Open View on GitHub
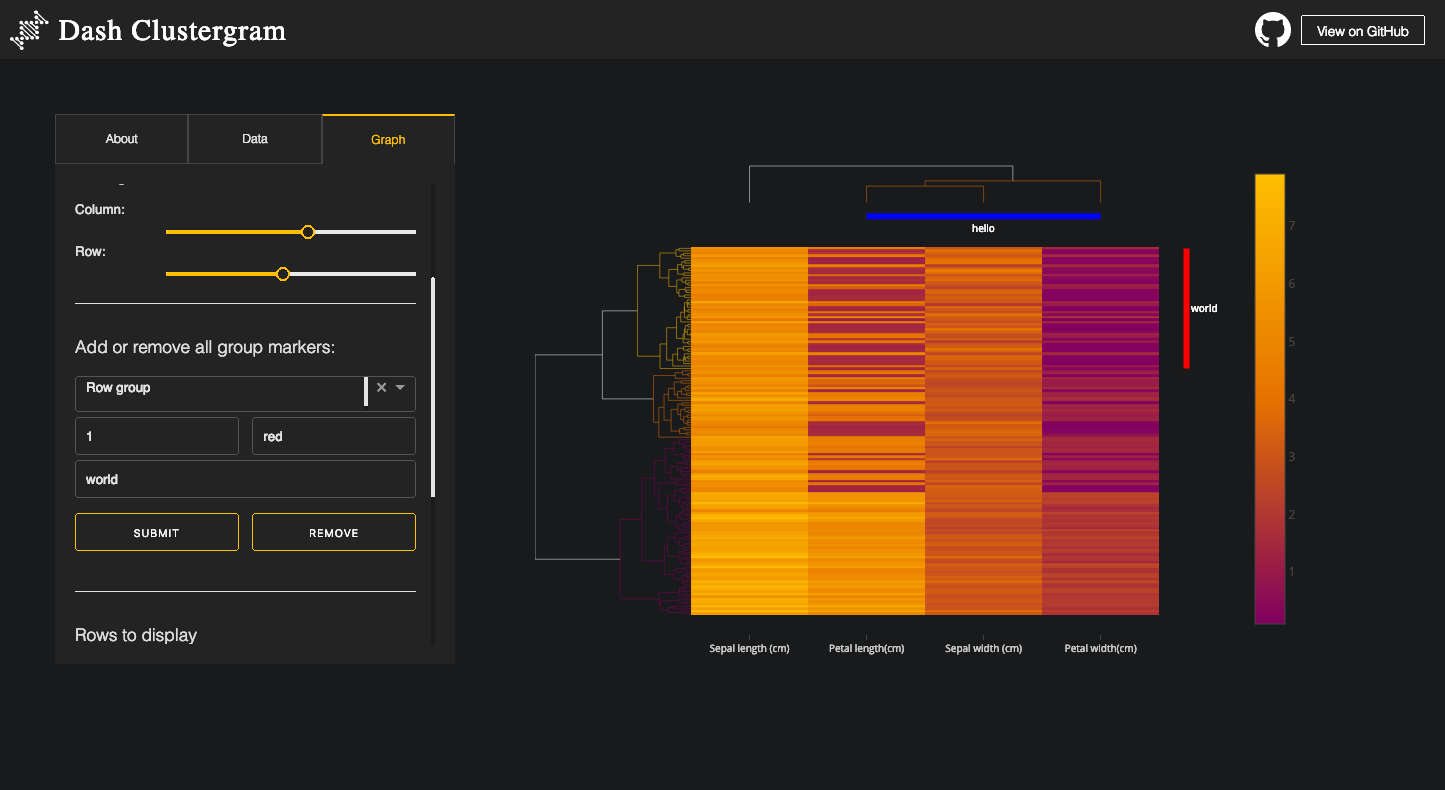This screenshot has height=790, width=1445. click(x=1362, y=29)
